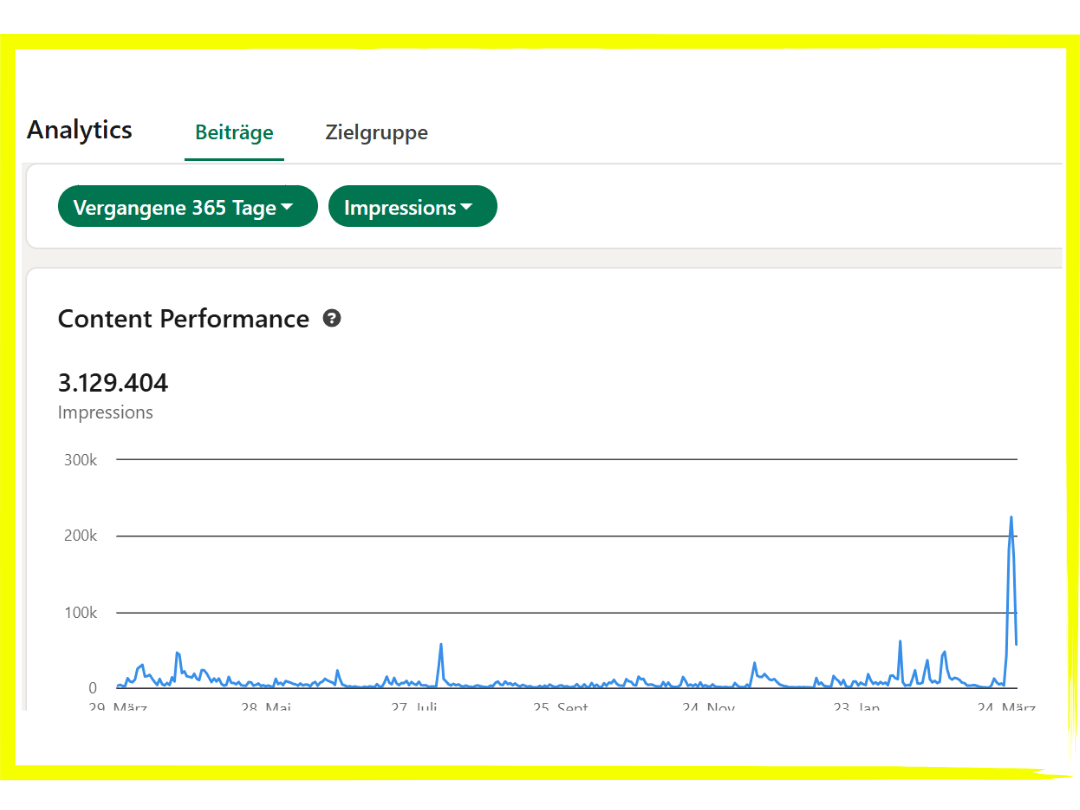
Task: Click the caret arrow on the Impressions filter
Action: pos(466,207)
